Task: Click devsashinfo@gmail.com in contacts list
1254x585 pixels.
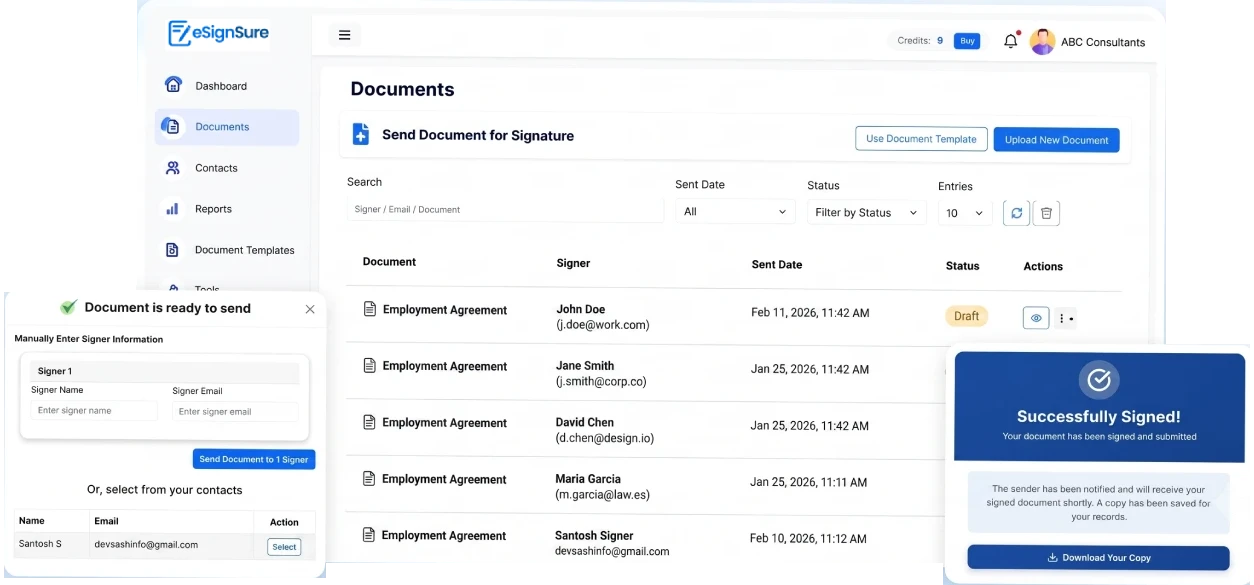Action: click(x=146, y=545)
